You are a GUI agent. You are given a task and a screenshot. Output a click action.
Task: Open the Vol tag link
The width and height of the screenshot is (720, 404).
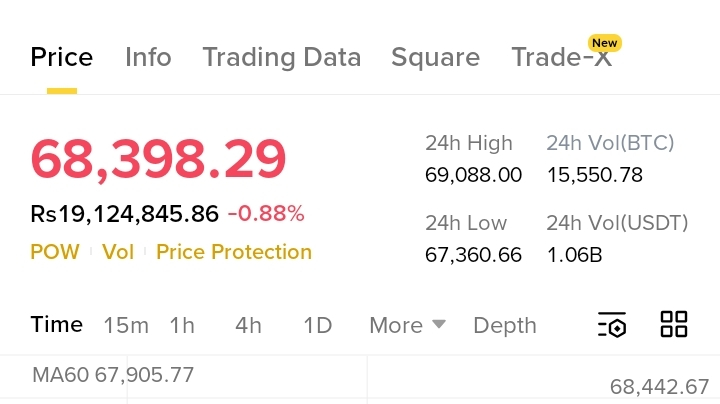pos(118,252)
